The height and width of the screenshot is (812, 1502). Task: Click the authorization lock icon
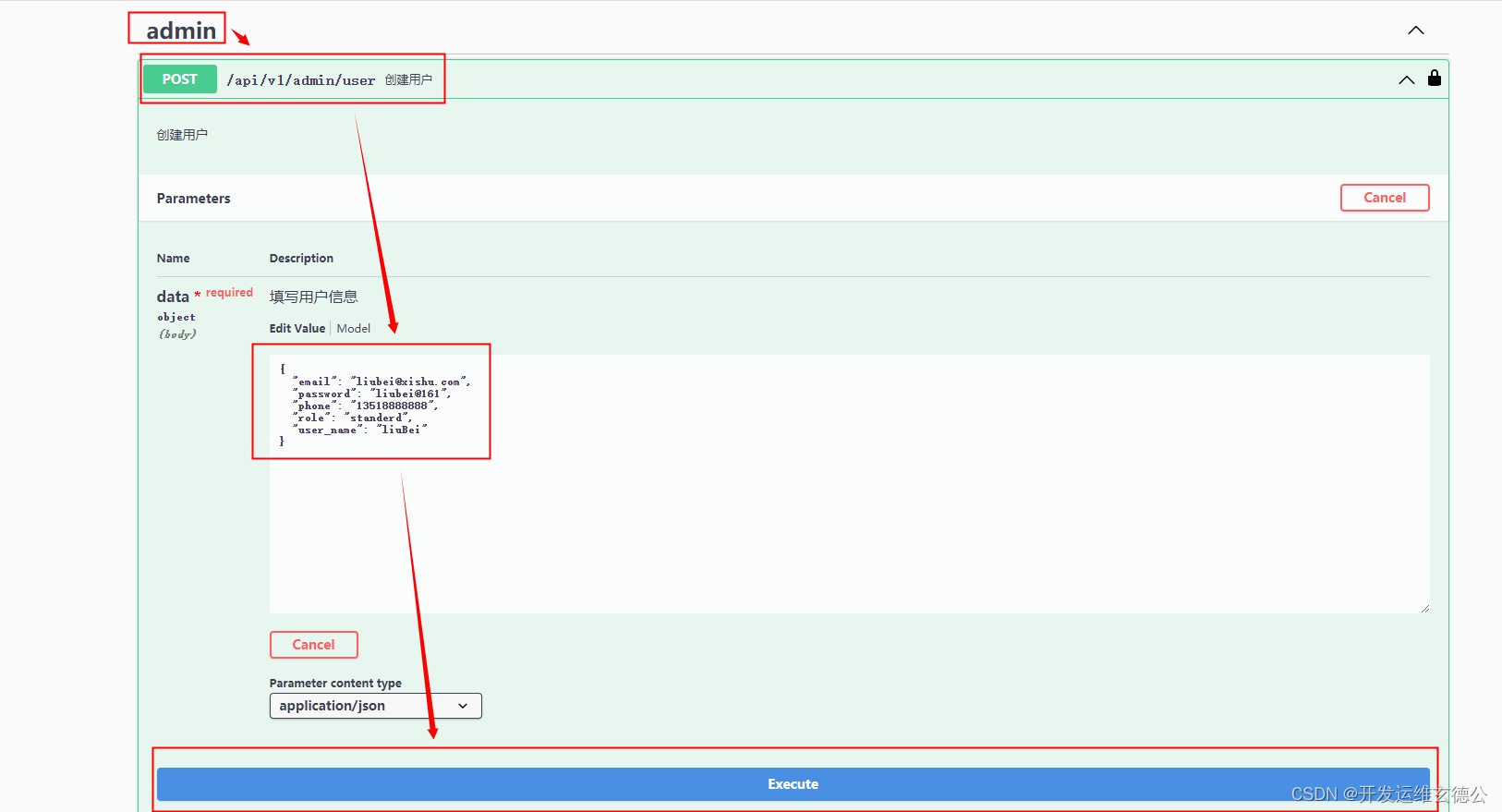click(x=1435, y=78)
